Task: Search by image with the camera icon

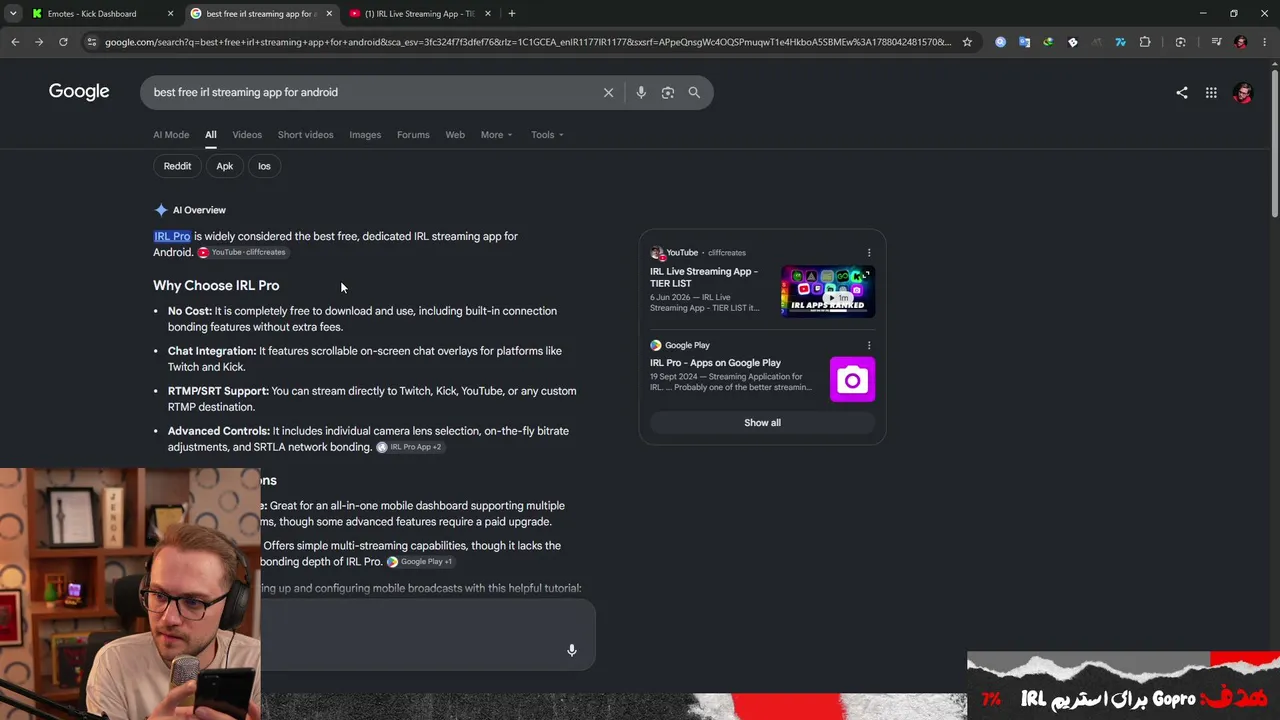Action: point(667,92)
